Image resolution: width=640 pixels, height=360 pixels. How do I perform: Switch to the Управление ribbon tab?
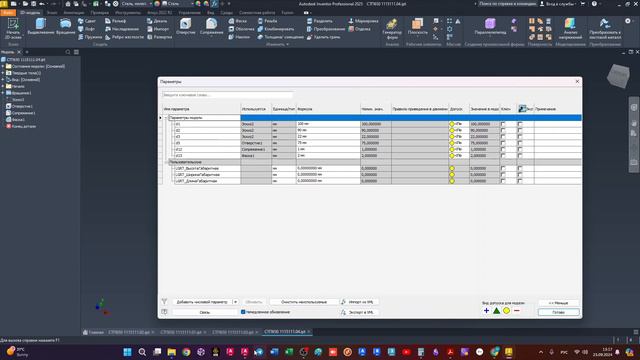pyautogui.click(x=190, y=13)
